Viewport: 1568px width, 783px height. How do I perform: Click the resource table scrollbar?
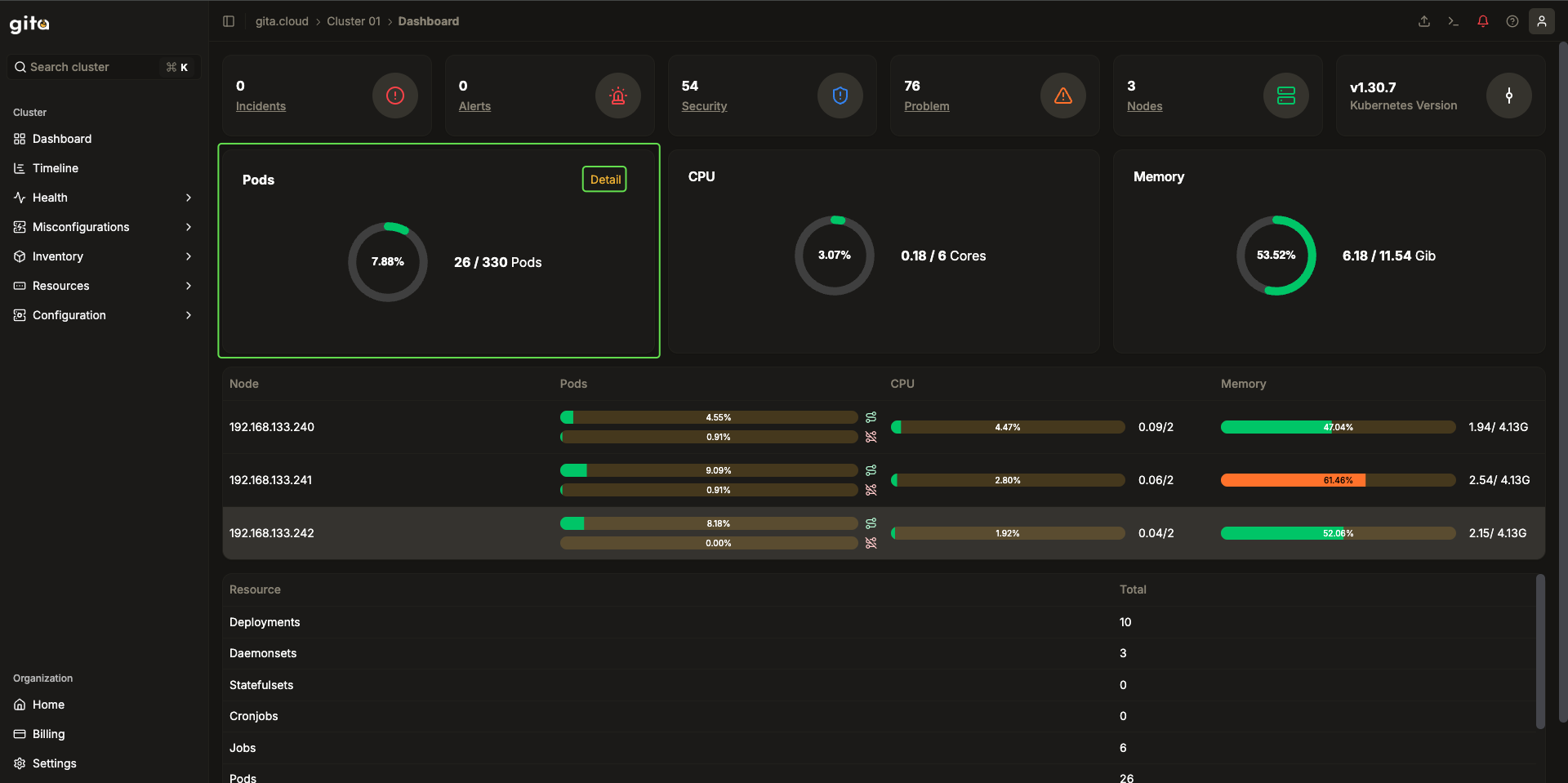tap(1540, 652)
